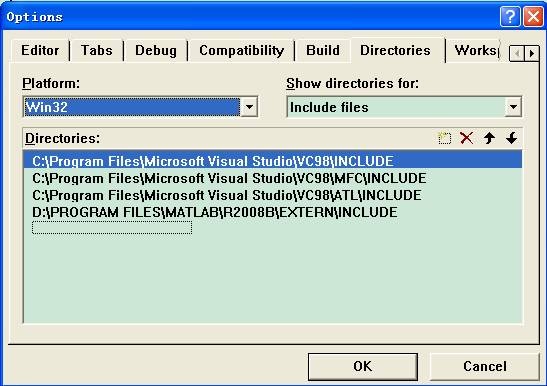547x386 pixels.
Task: Select the VC98\ATL\INCLUDE directory row
Action: (x=273, y=195)
